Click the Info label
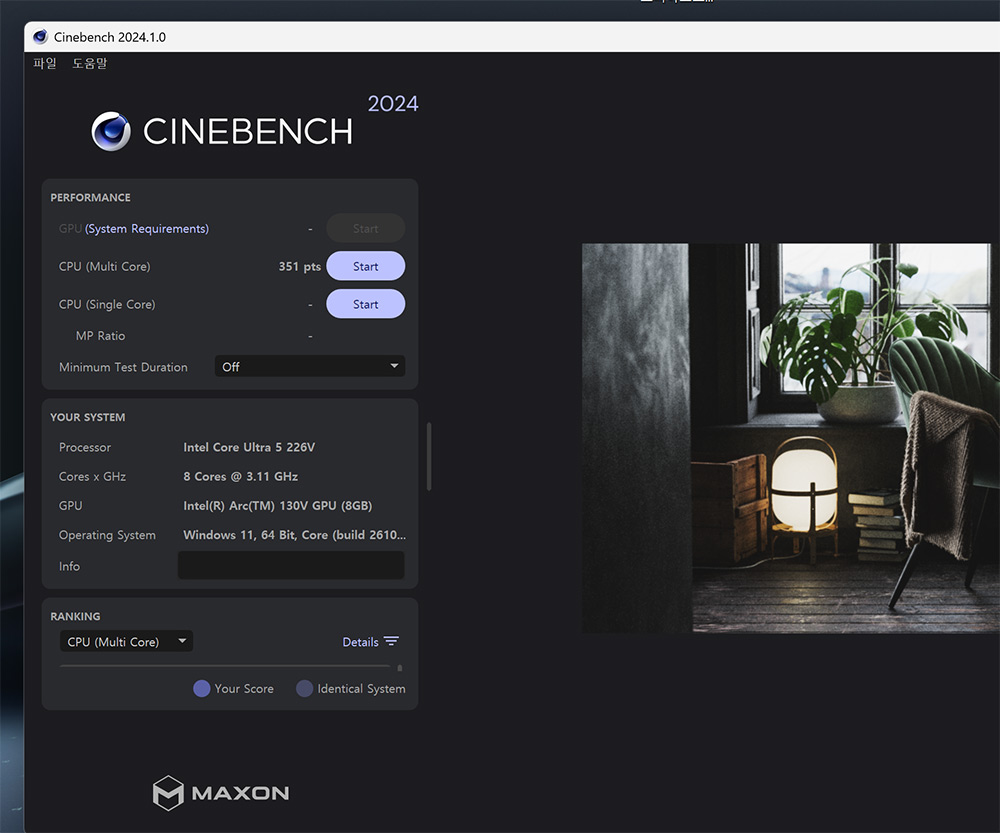 tap(70, 566)
